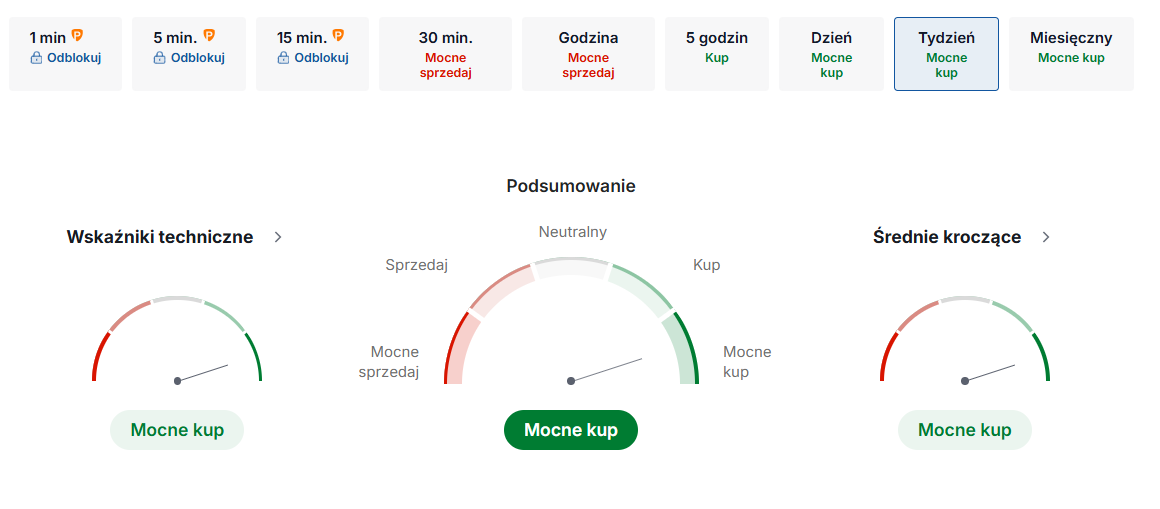
Task: Expand Wskaźniki techniczne with its chevron arrow
Action: coord(278,237)
